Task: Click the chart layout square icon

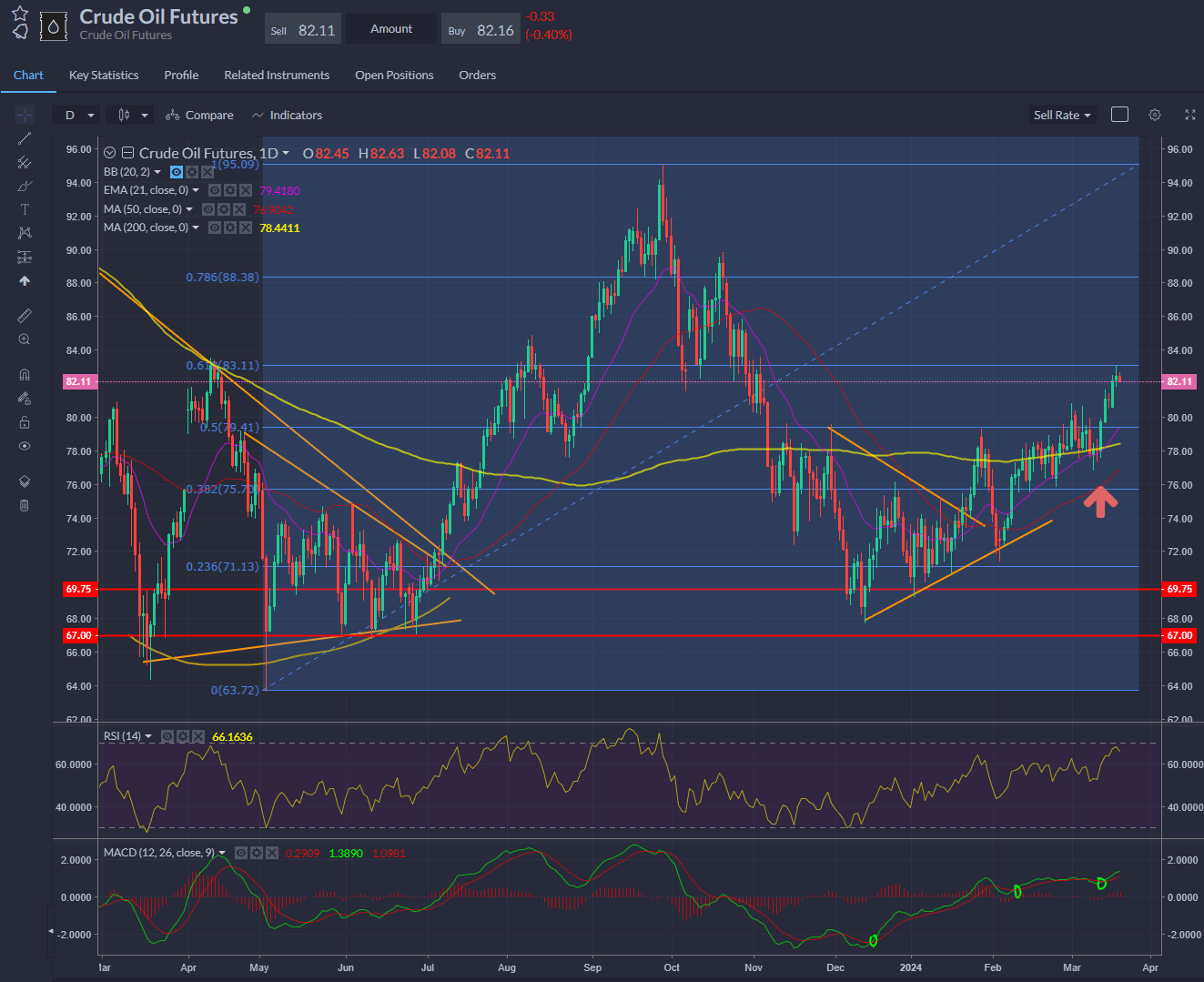Action: click(x=1120, y=115)
